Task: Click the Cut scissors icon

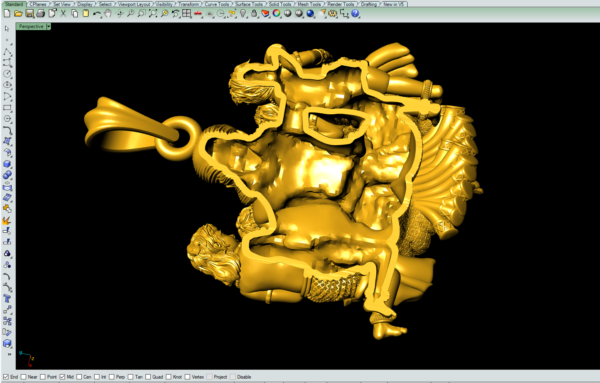Action: [x=63, y=14]
